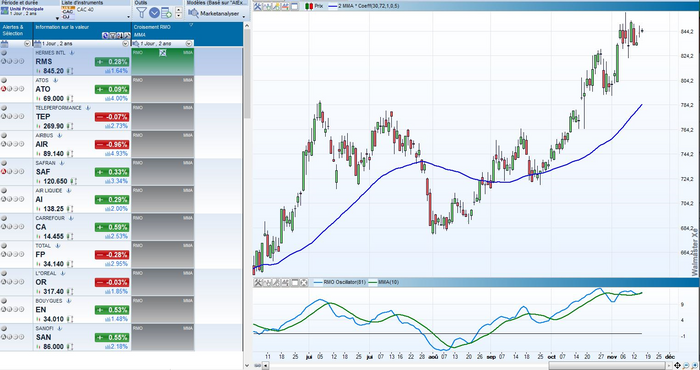The image size is (700, 370).
Task: Click the anchor icon next to TELEPERFORMANCE
Action: (x=88, y=108)
